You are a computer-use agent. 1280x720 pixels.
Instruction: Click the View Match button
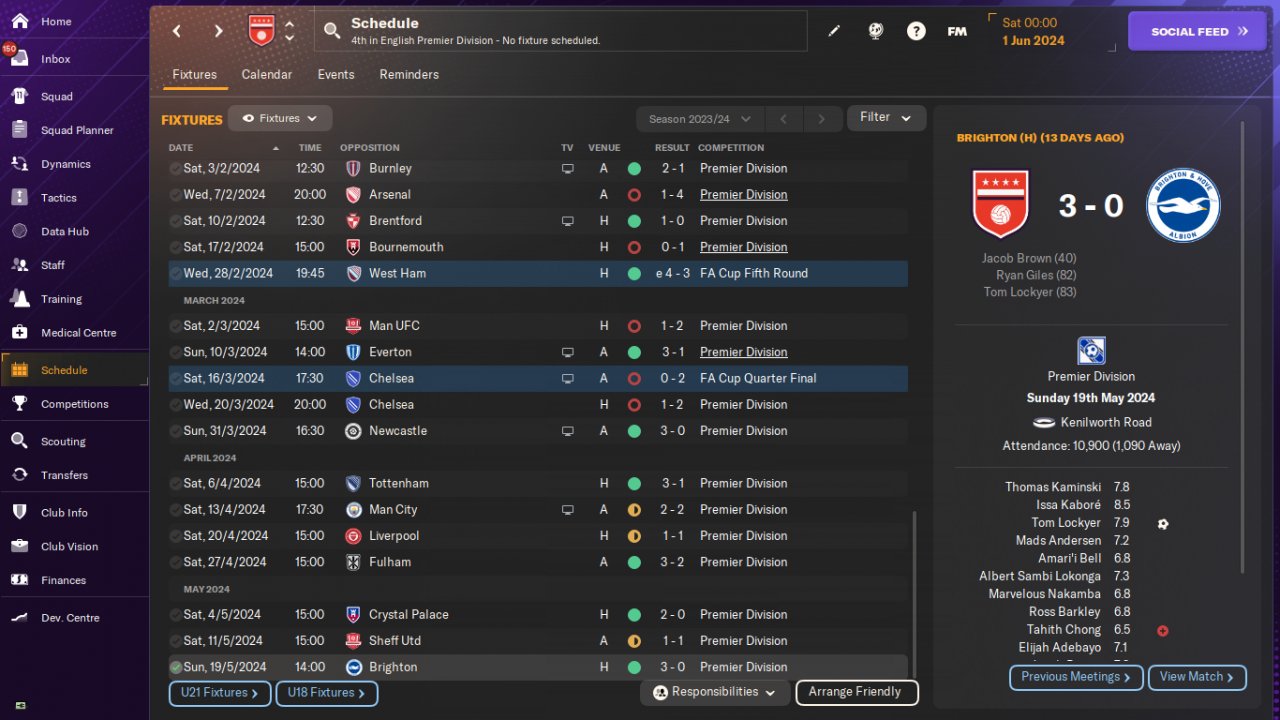1197,677
